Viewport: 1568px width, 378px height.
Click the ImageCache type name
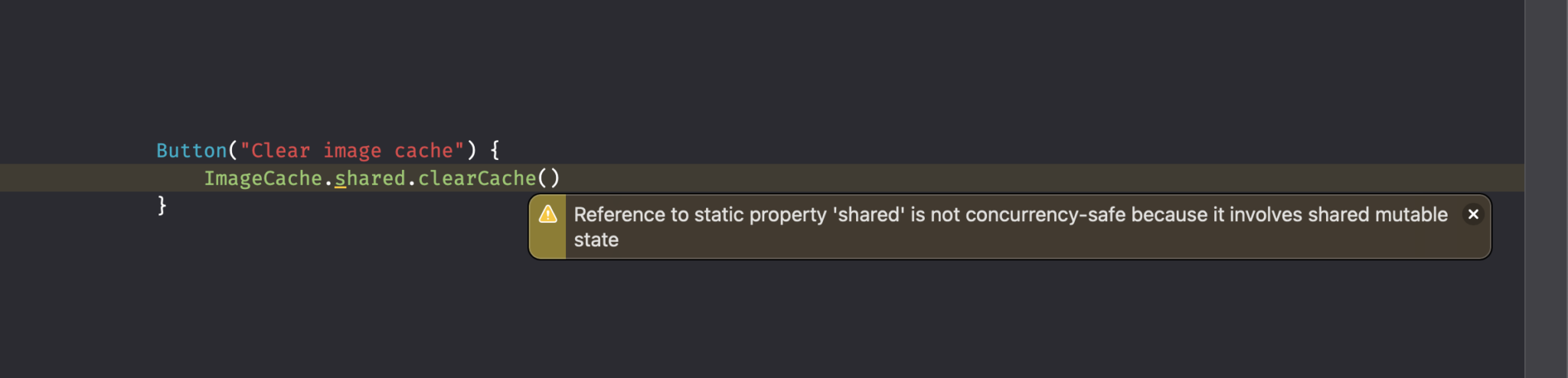tap(263, 178)
